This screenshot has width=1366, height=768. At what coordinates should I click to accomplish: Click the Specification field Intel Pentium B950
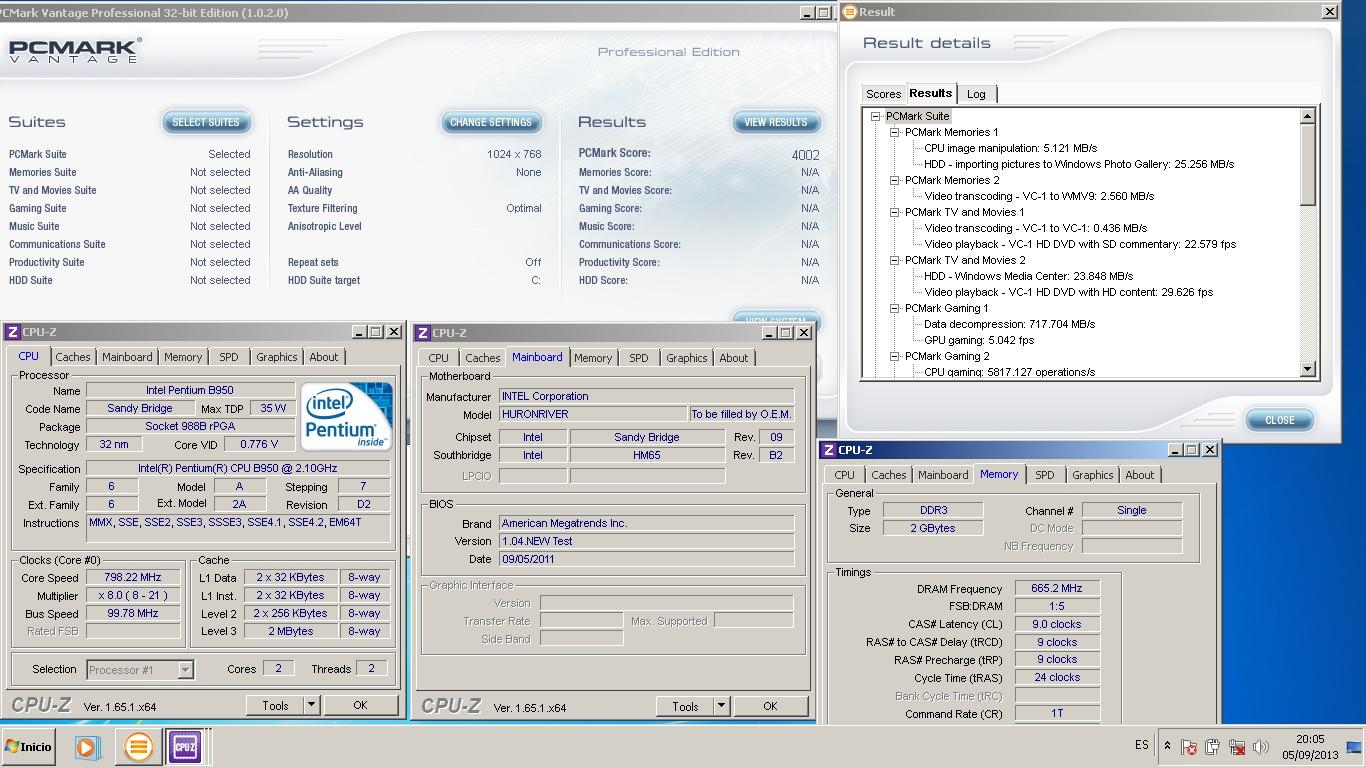238,468
